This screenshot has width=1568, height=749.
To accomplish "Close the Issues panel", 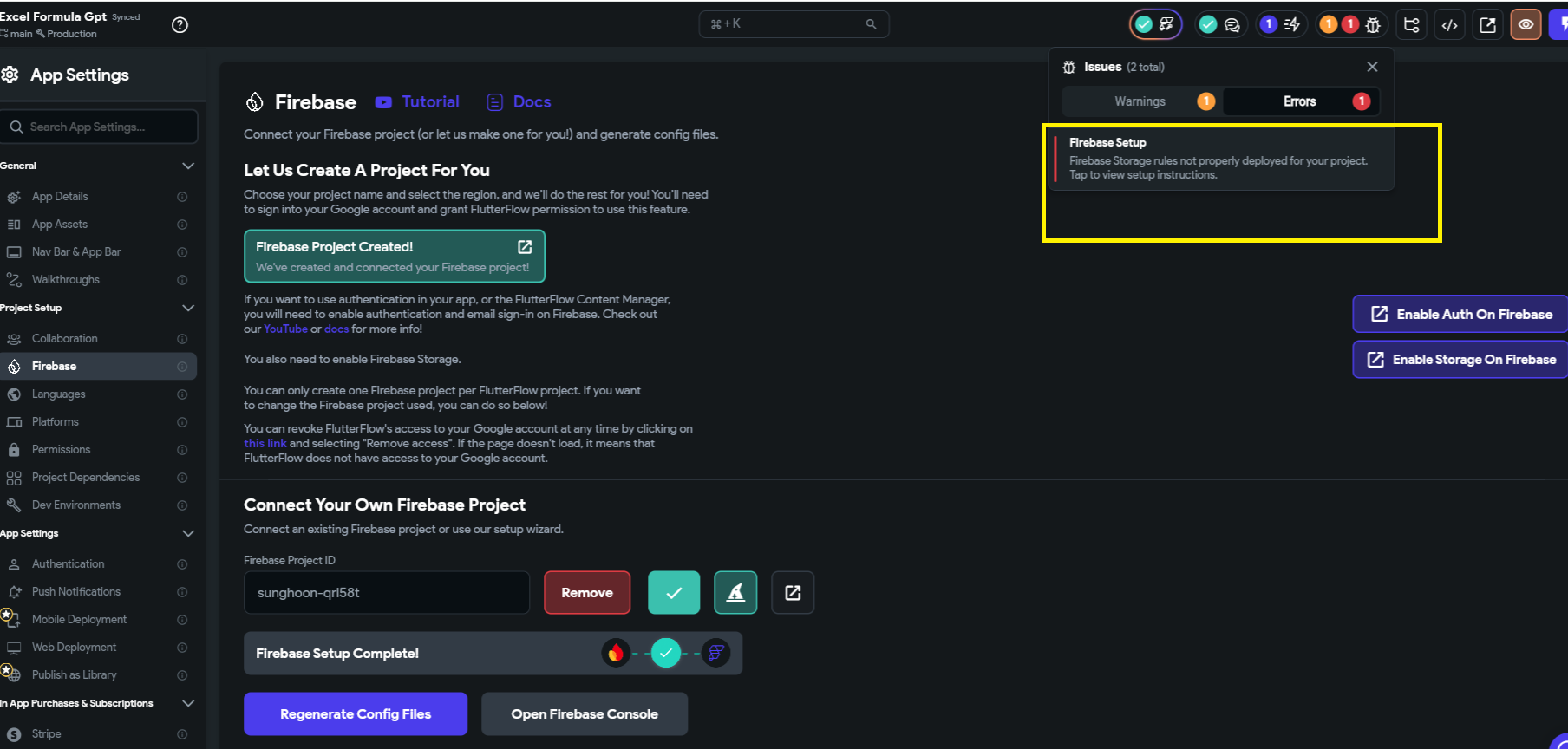I will 1372,67.
